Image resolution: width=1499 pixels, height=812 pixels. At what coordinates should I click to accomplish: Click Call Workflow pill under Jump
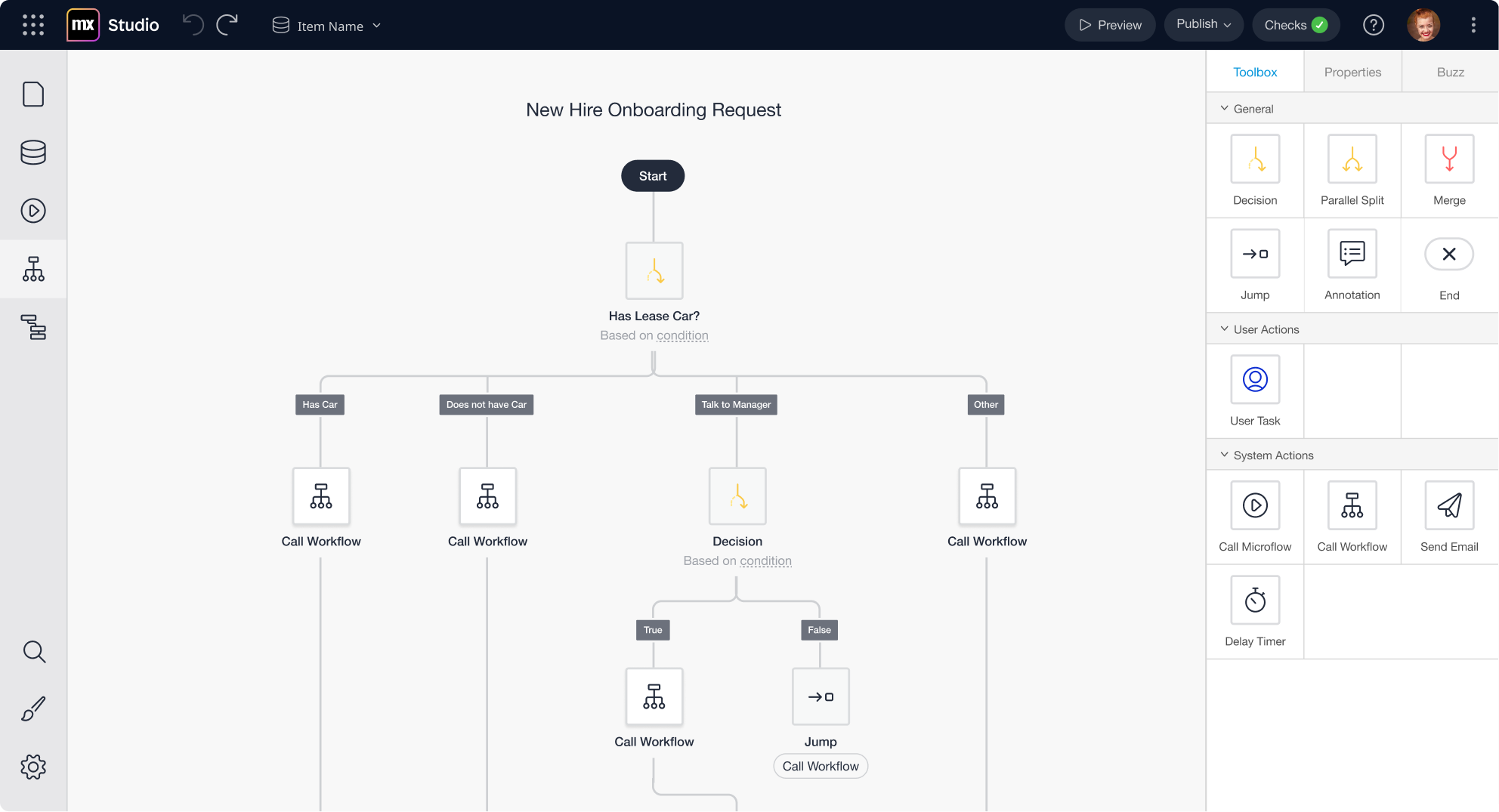[x=821, y=766]
